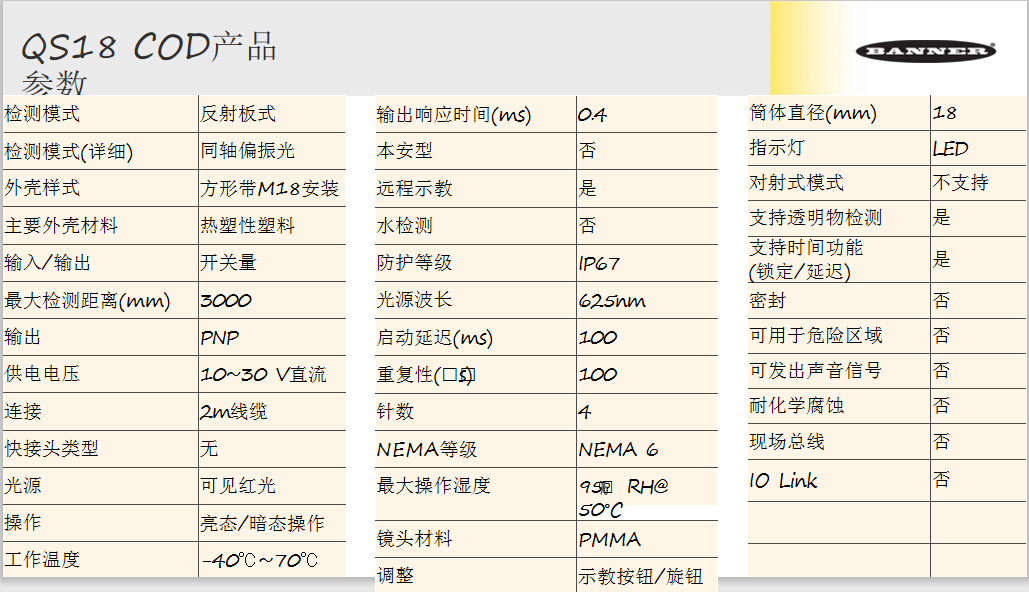Select the '光源波长' label
The height and width of the screenshot is (592, 1029).
coord(414,299)
